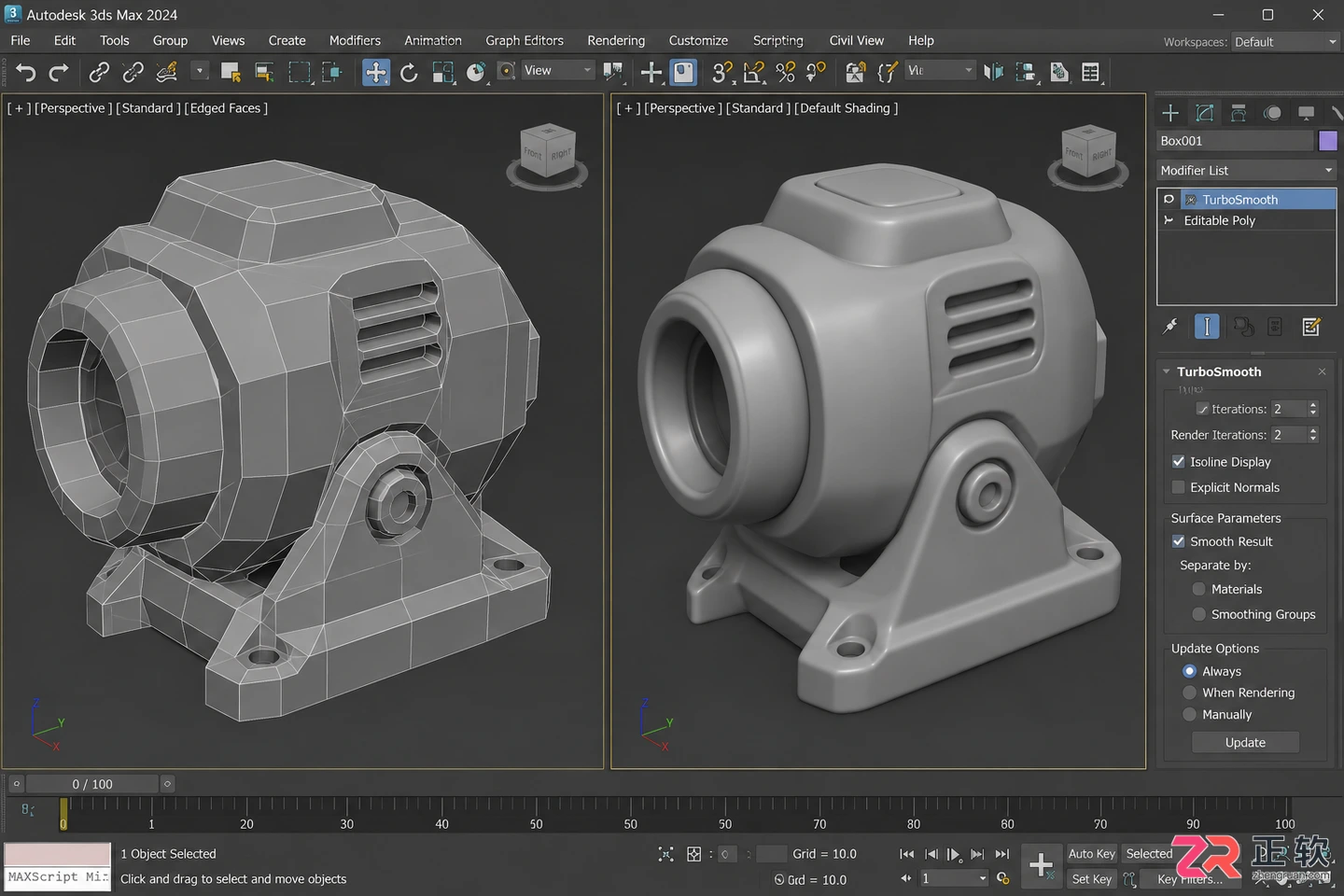Open the Motion command panel tab

[1272, 113]
